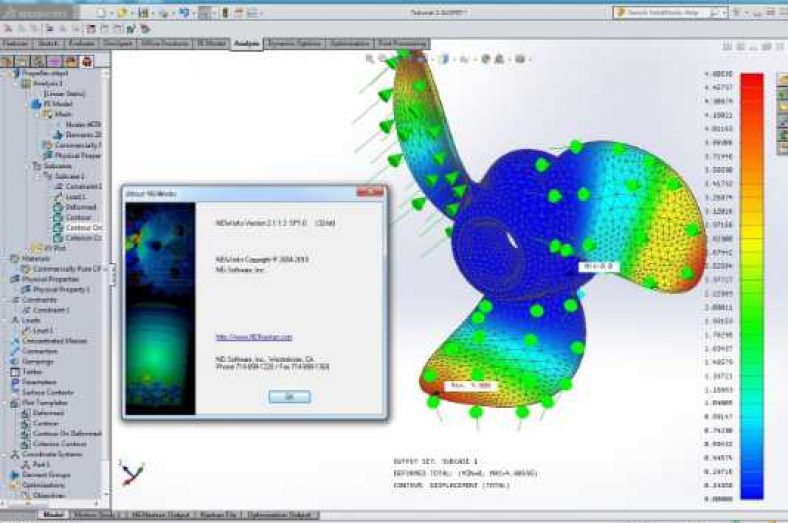Switch to the Sketch tab

click(48, 44)
